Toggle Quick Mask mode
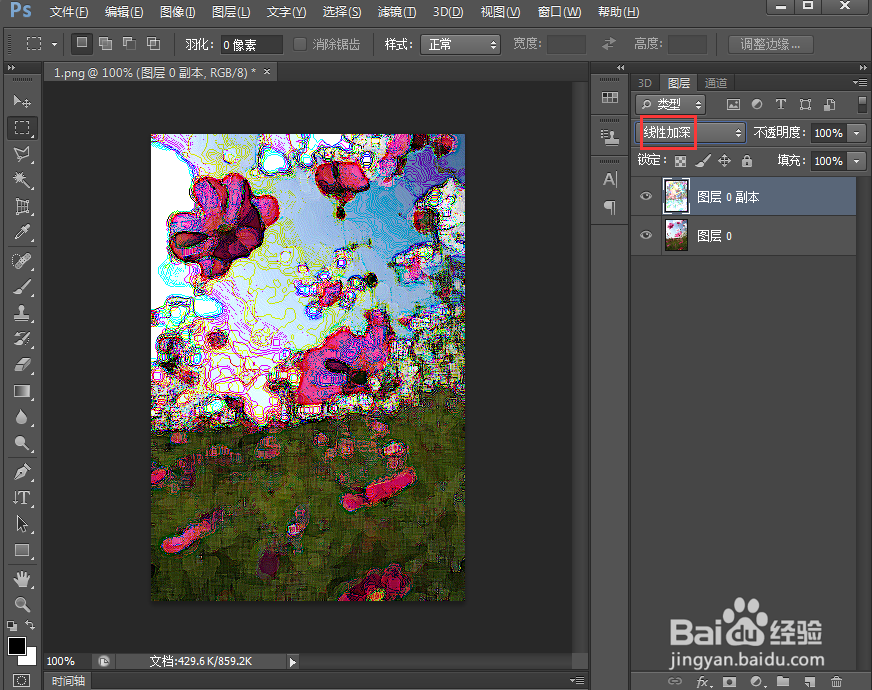This screenshot has width=872, height=690. [x=22, y=681]
